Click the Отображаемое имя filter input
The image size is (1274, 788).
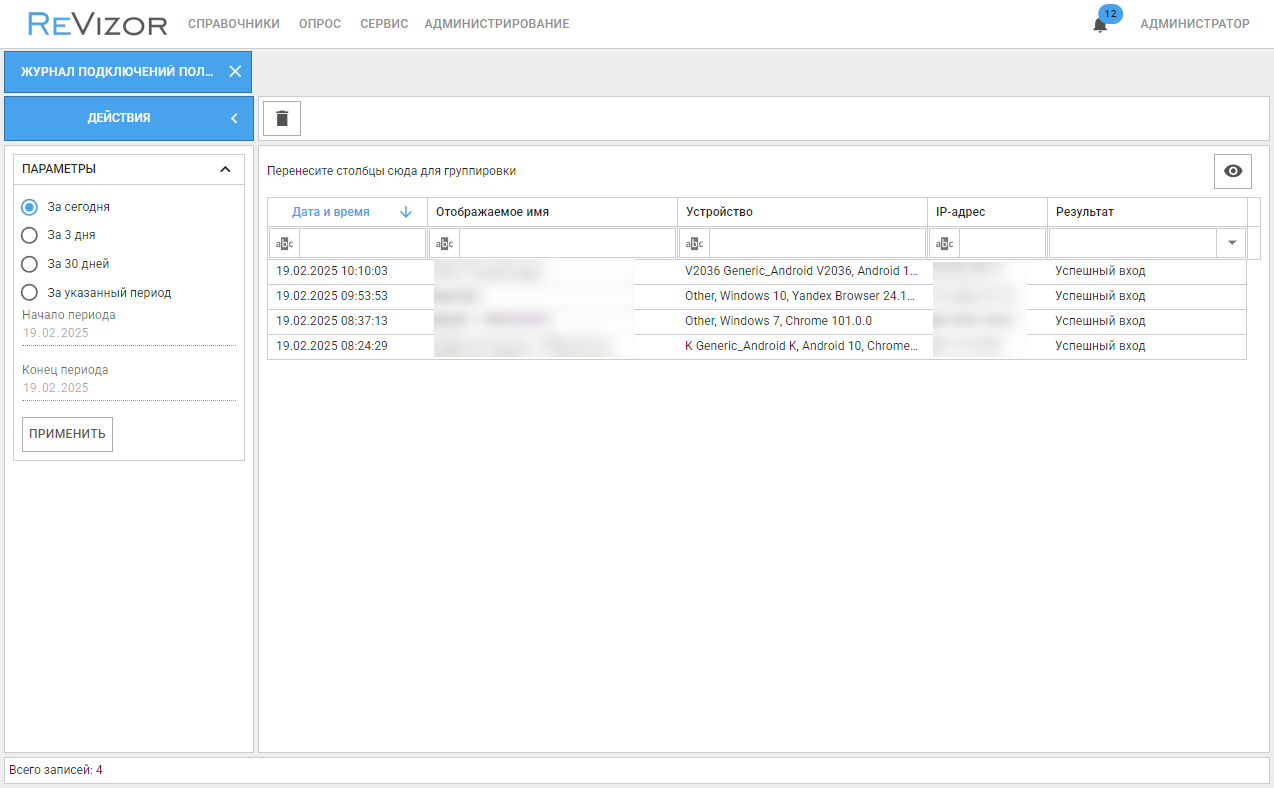click(x=568, y=243)
